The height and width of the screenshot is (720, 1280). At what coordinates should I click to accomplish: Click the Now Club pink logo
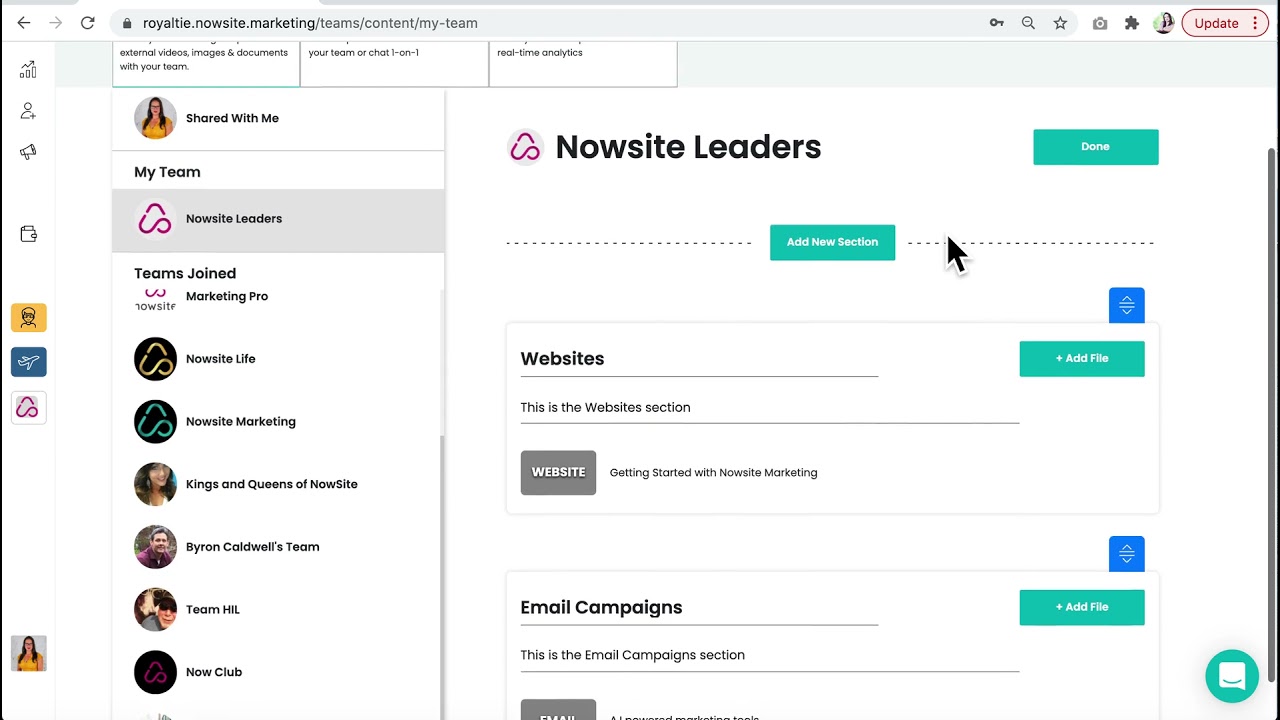[x=155, y=672]
